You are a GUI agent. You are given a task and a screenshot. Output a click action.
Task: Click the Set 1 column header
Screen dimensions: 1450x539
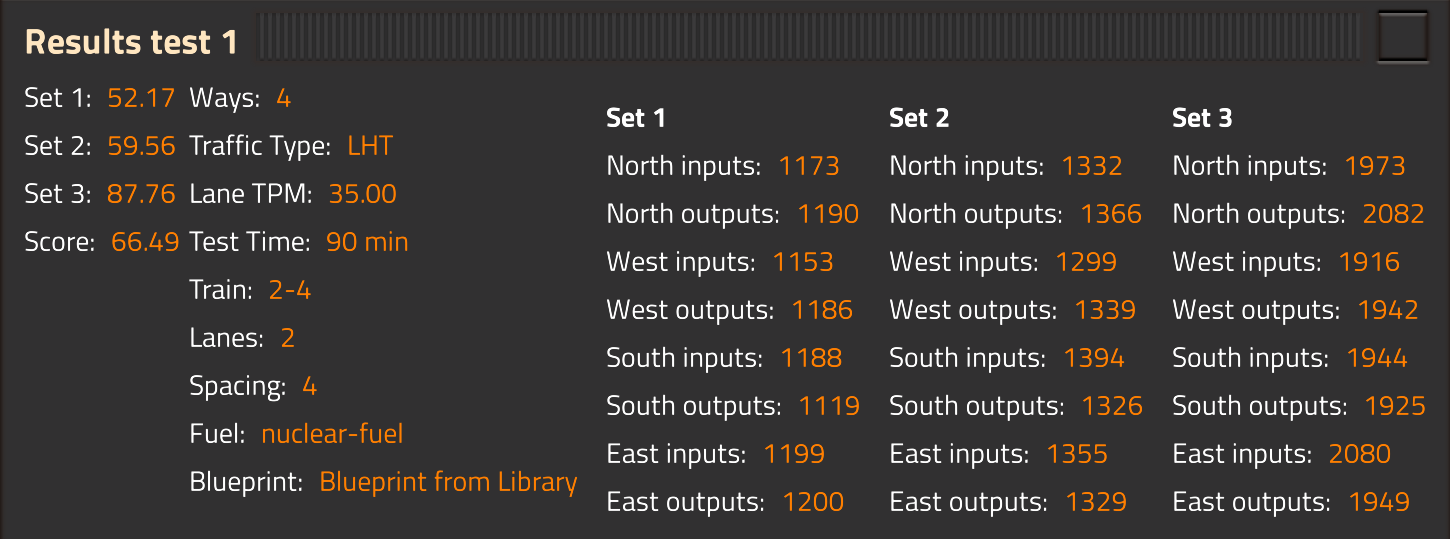[636, 118]
